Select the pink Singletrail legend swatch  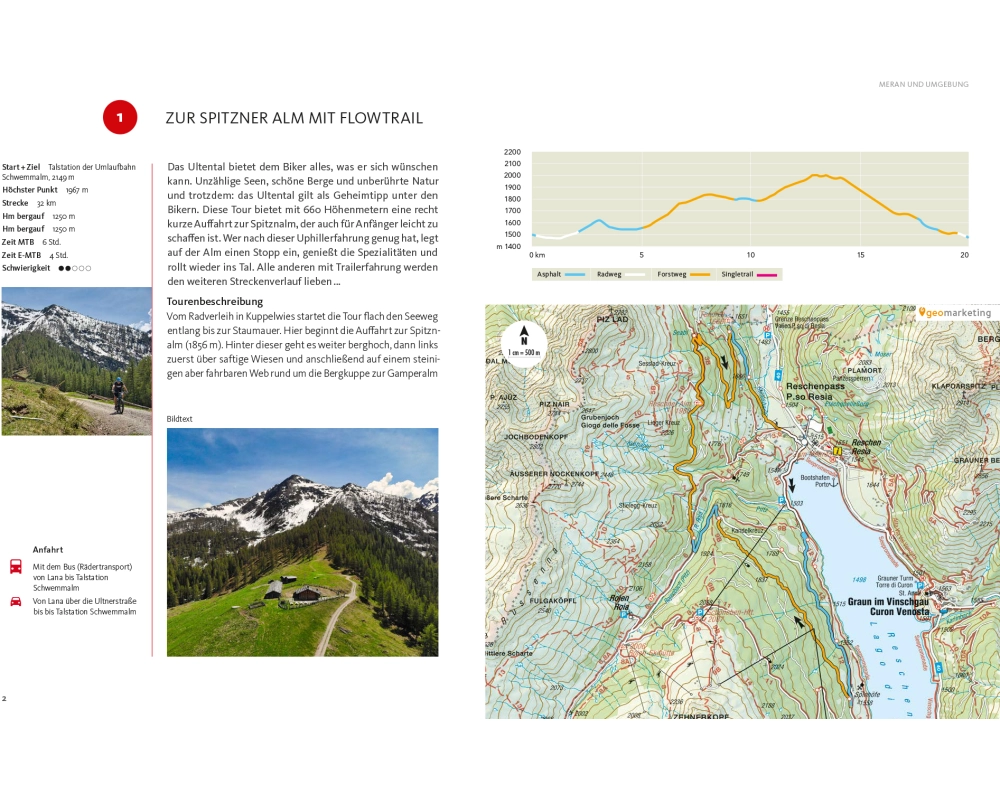click(x=770, y=273)
